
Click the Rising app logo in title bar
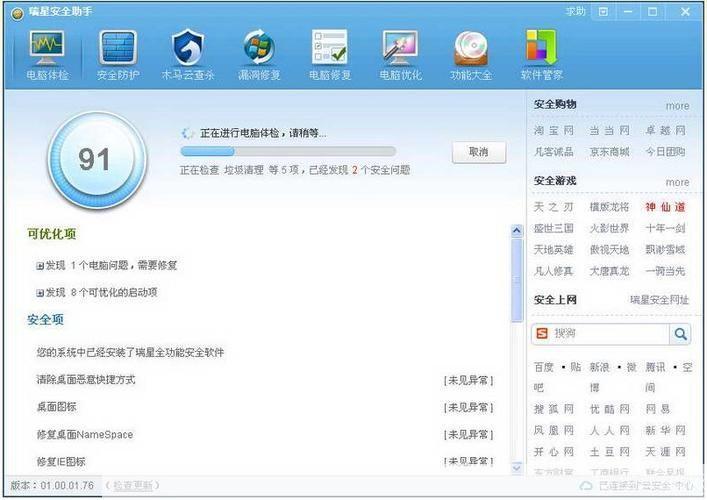[17, 14]
